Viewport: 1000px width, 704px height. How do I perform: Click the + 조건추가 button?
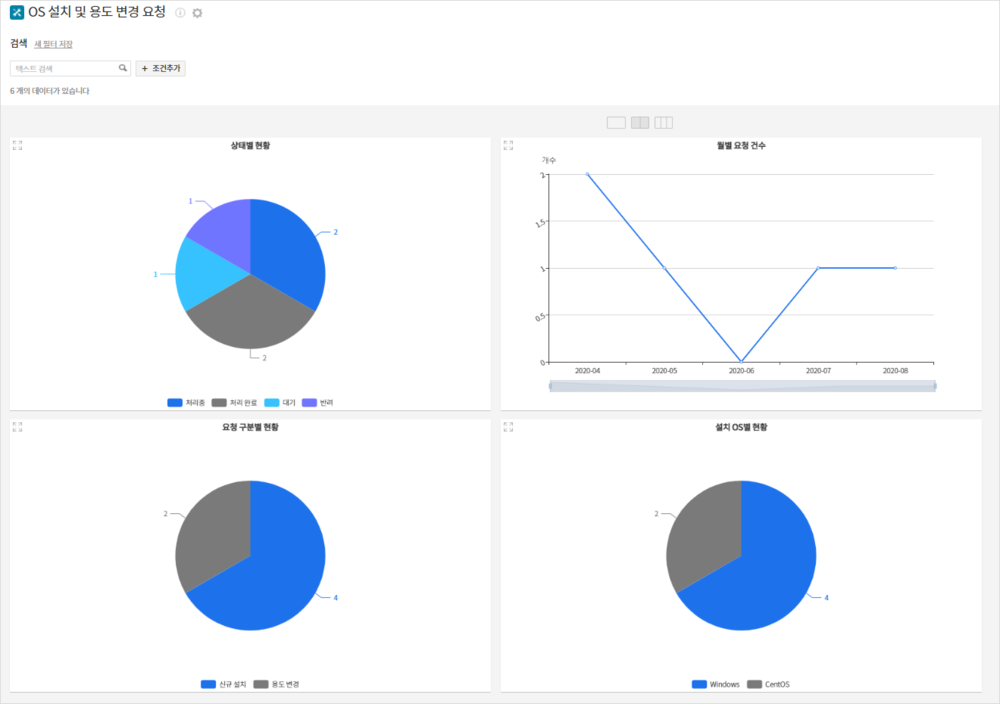161,68
